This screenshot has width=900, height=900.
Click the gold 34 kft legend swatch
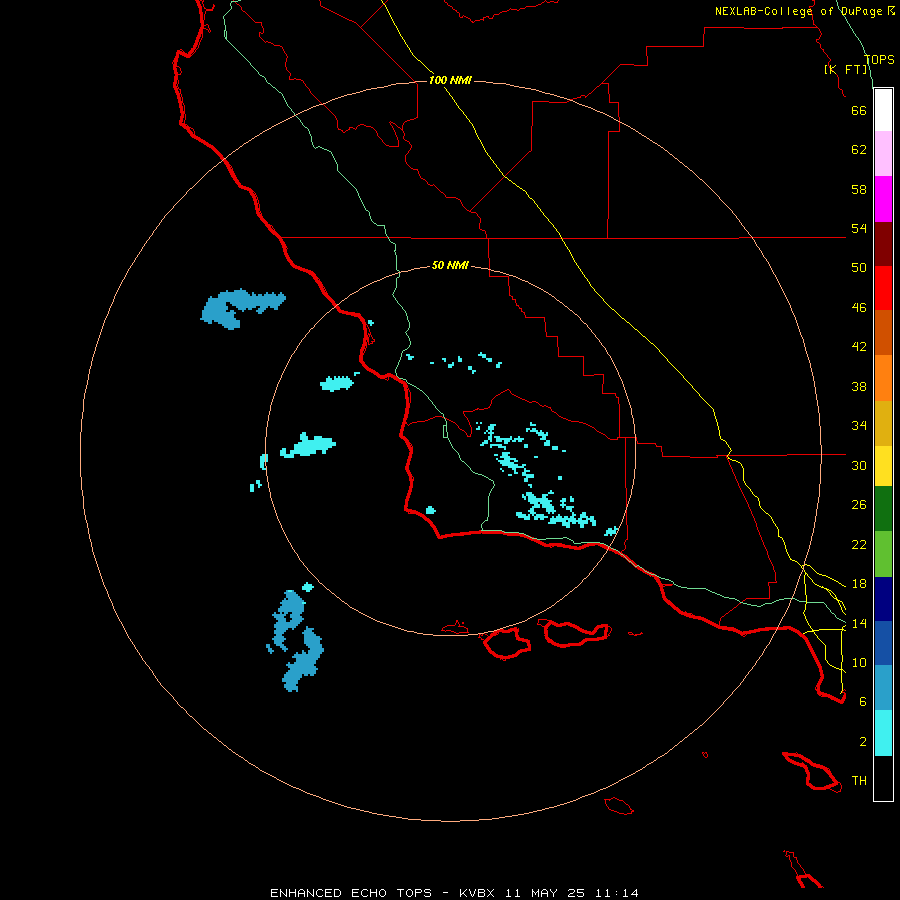(x=883, y=423)
